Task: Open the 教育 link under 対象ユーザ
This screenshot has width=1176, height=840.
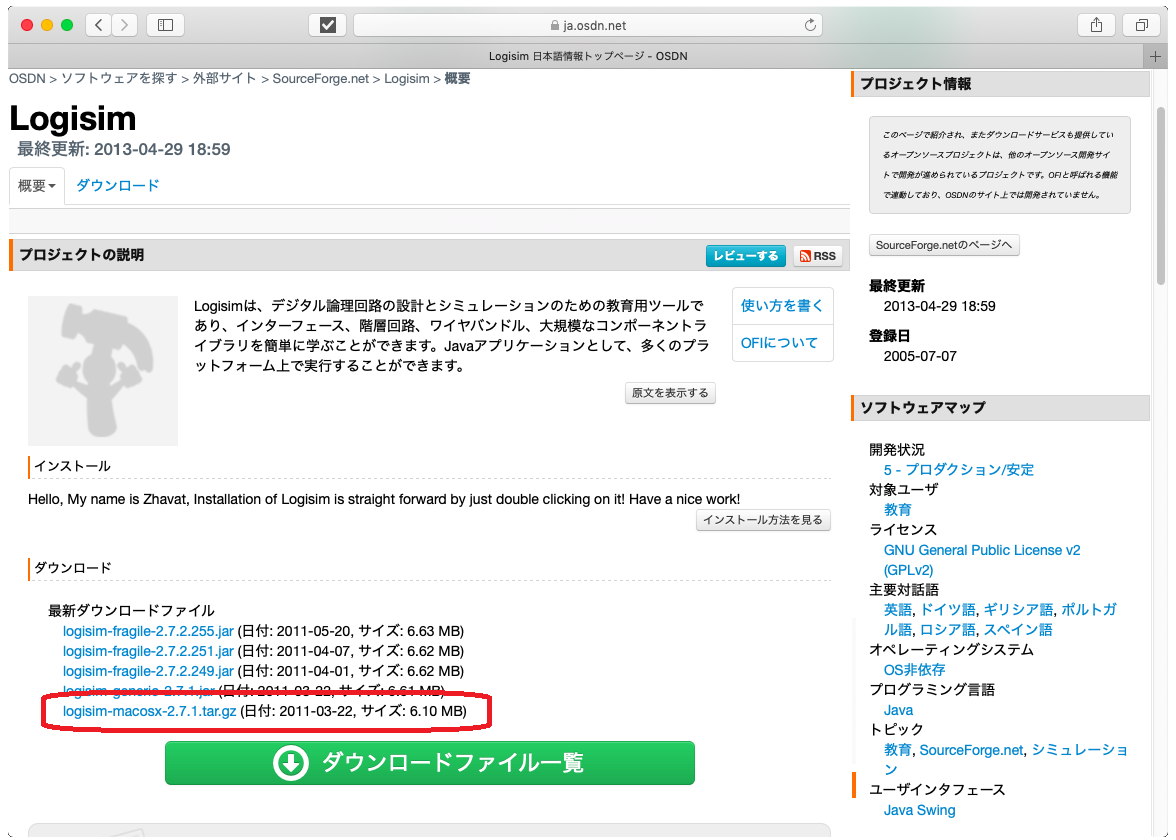Action: click(897, 510)
